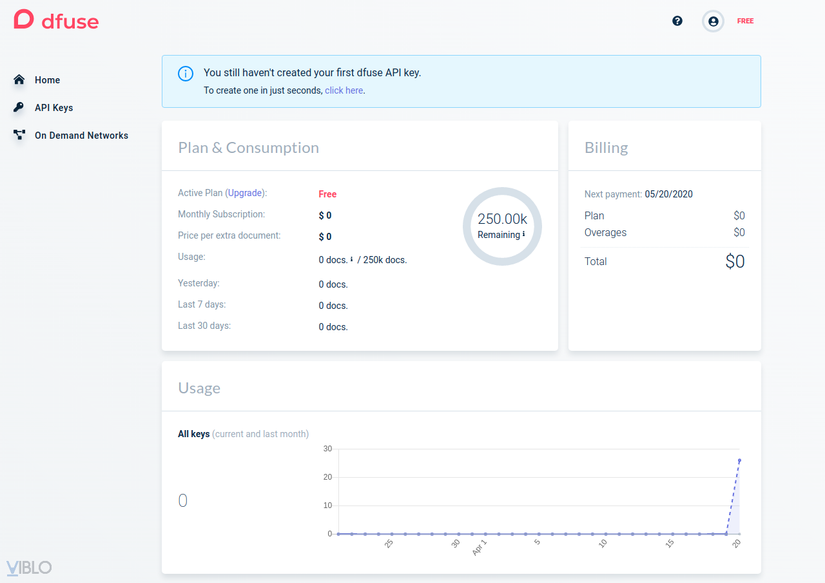Screen dimensions: 825x583
Task: Open API Keys menu item
Action: point(54,108)
